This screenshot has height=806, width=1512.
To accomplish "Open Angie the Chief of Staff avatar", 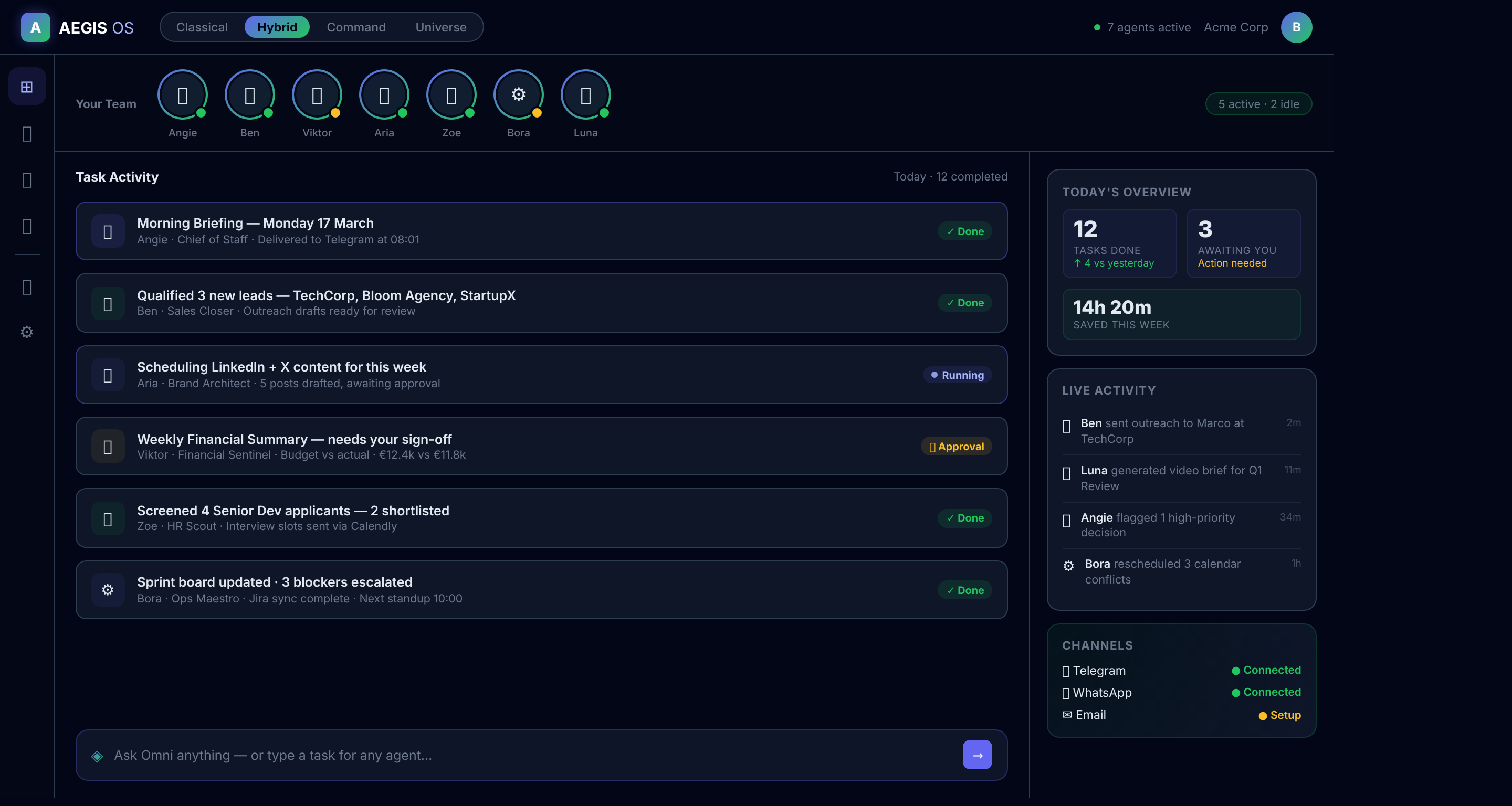I will point(183,94).
